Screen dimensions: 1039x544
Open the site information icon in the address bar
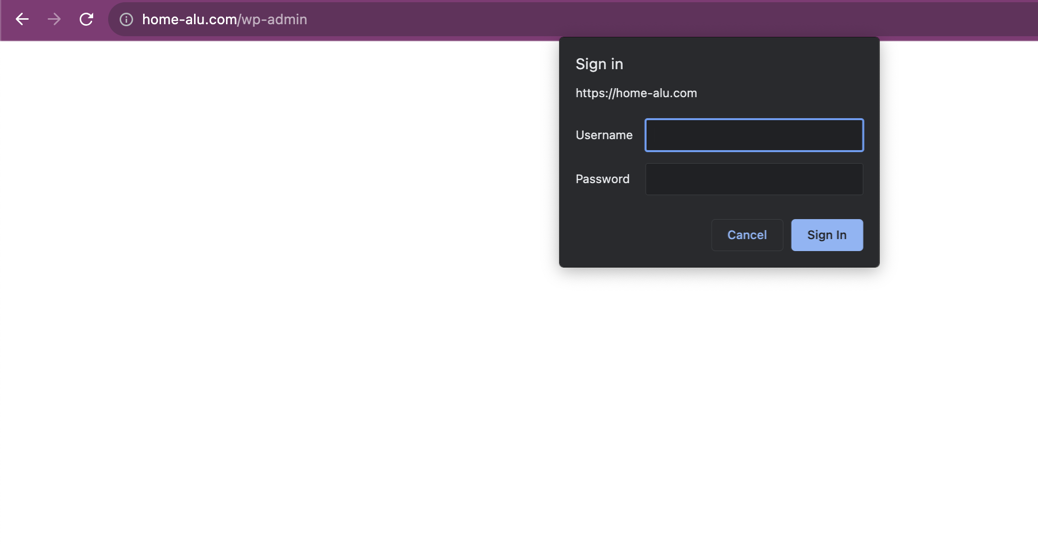point(126,20)
